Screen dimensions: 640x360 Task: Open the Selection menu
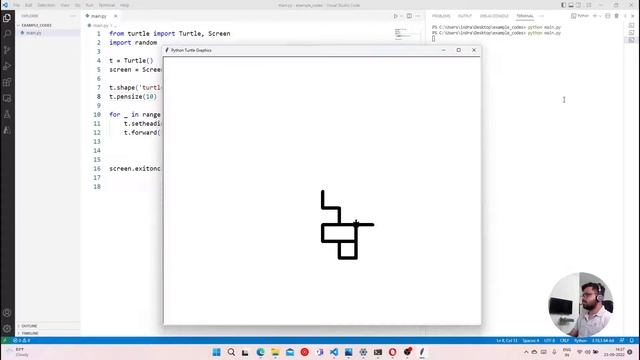[x=46, y=5]
